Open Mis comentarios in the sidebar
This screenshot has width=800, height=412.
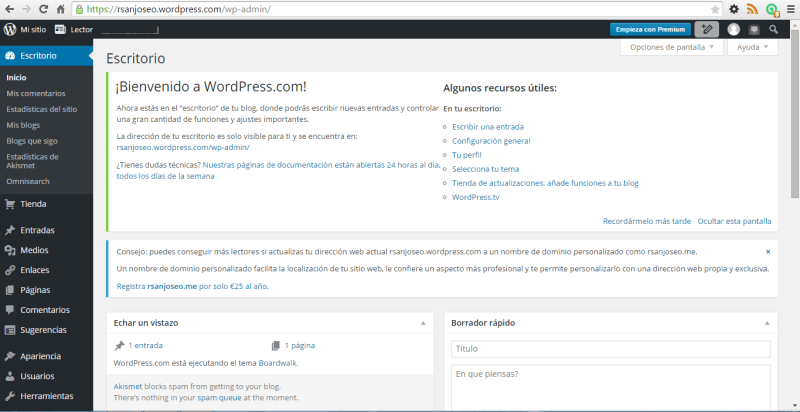pyautogui.click(x=36, y=93)
